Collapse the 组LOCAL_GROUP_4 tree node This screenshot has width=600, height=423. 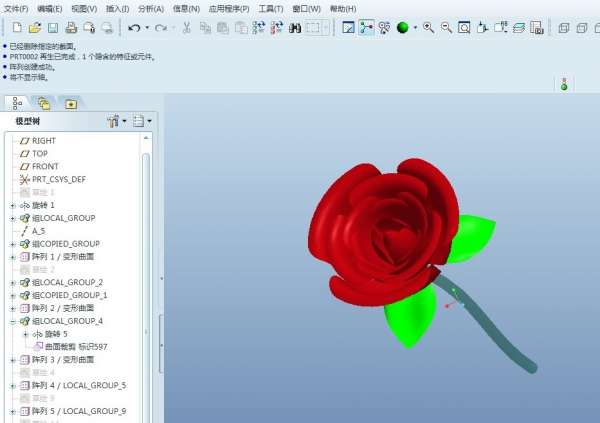pos(13,321)
